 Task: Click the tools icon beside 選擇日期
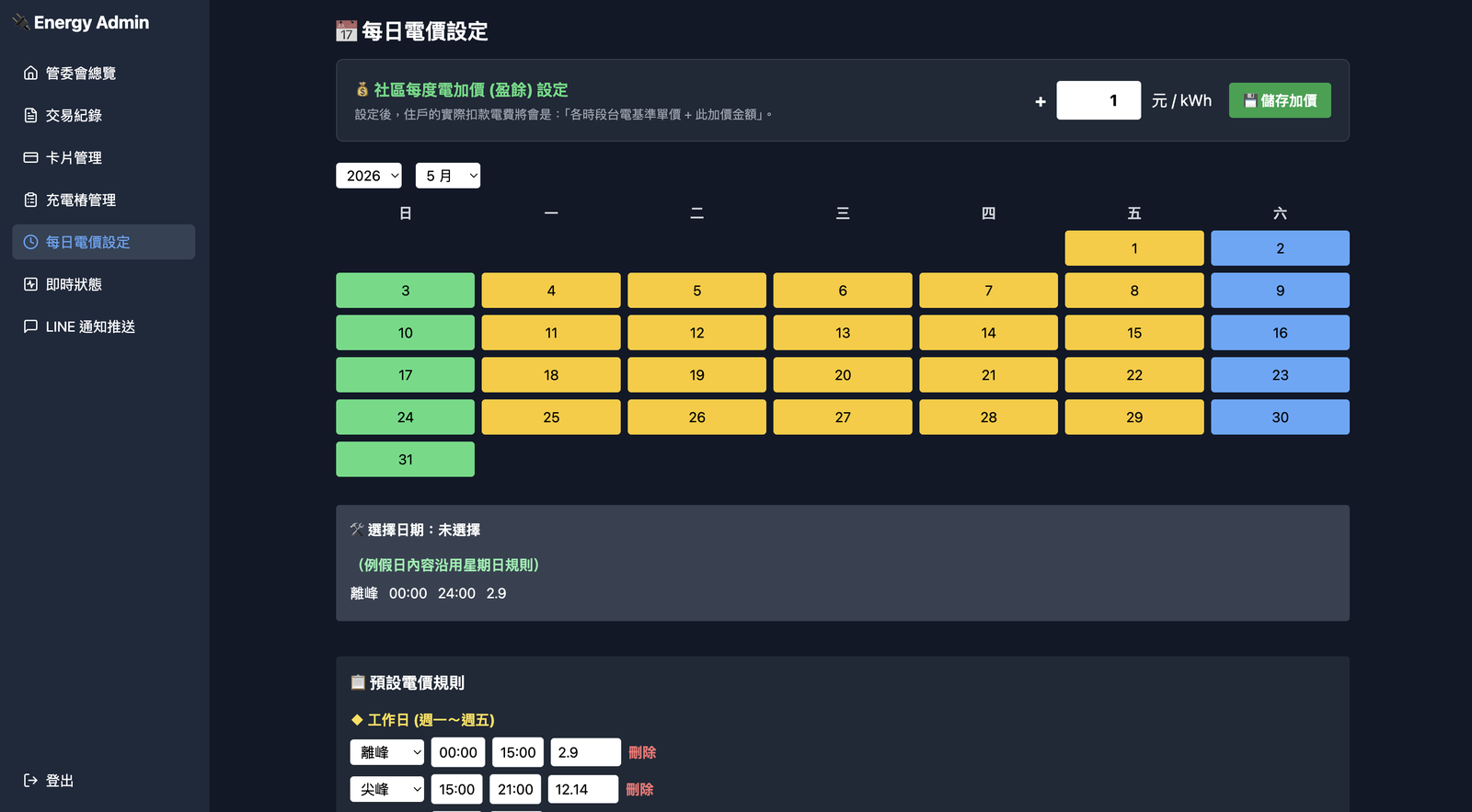[x=357, y=529]
